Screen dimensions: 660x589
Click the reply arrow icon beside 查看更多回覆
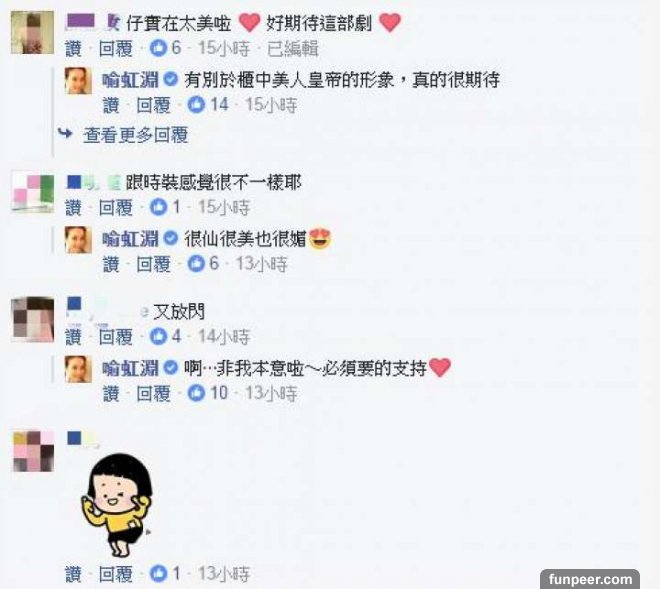[x=65, y=133]
